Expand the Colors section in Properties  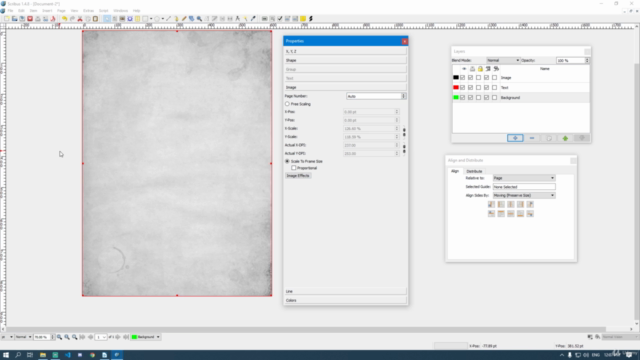(x=345, y=300)
